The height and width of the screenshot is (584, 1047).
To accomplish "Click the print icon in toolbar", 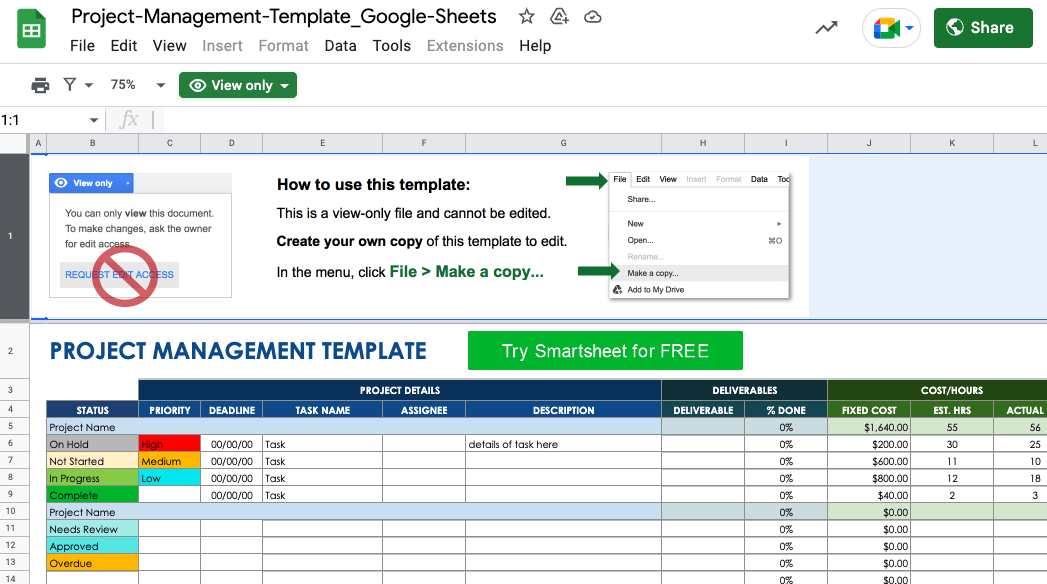I will (40, 85).
